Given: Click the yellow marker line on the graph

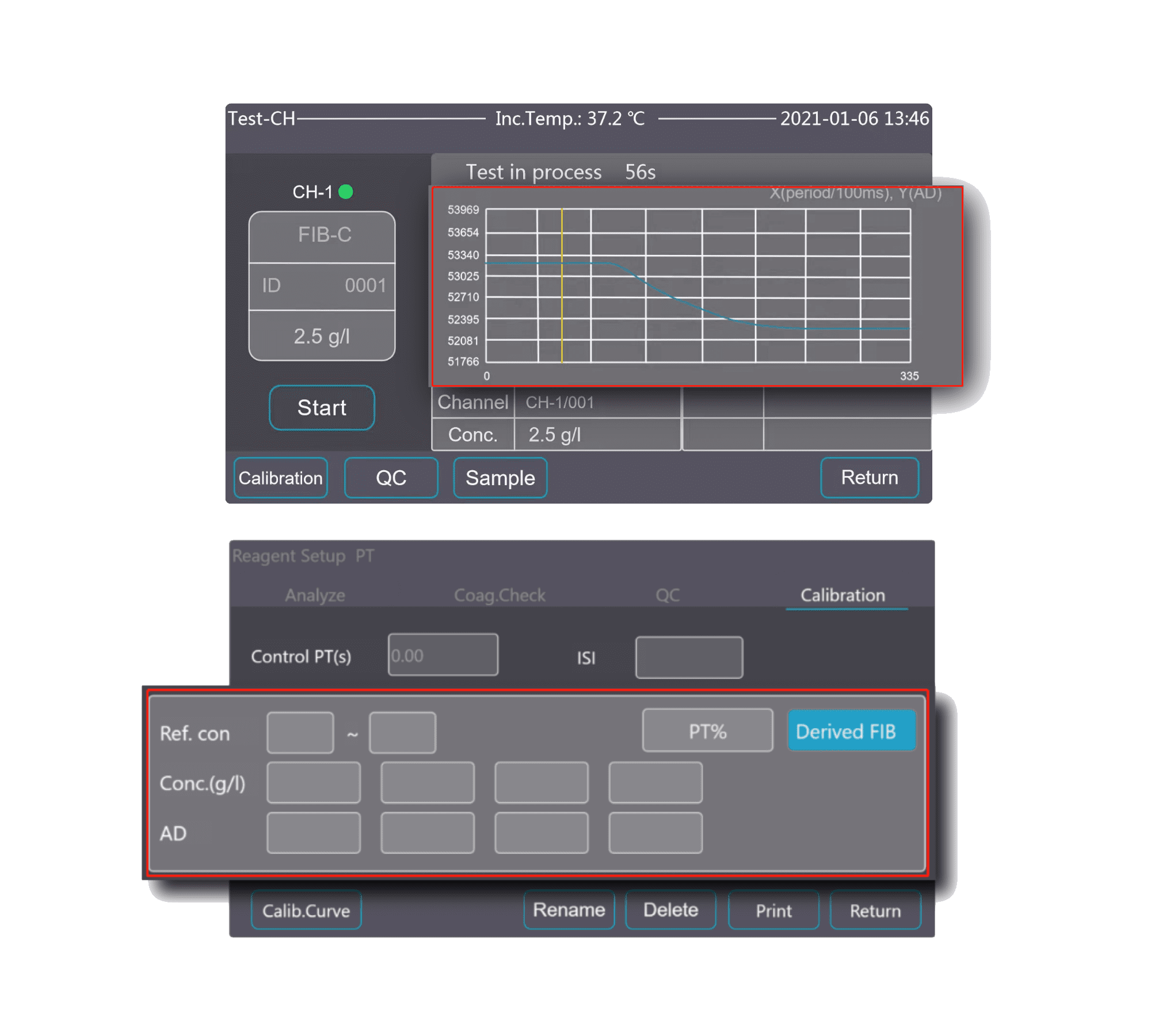Looking at the screenshot, I should pos(562,285).
